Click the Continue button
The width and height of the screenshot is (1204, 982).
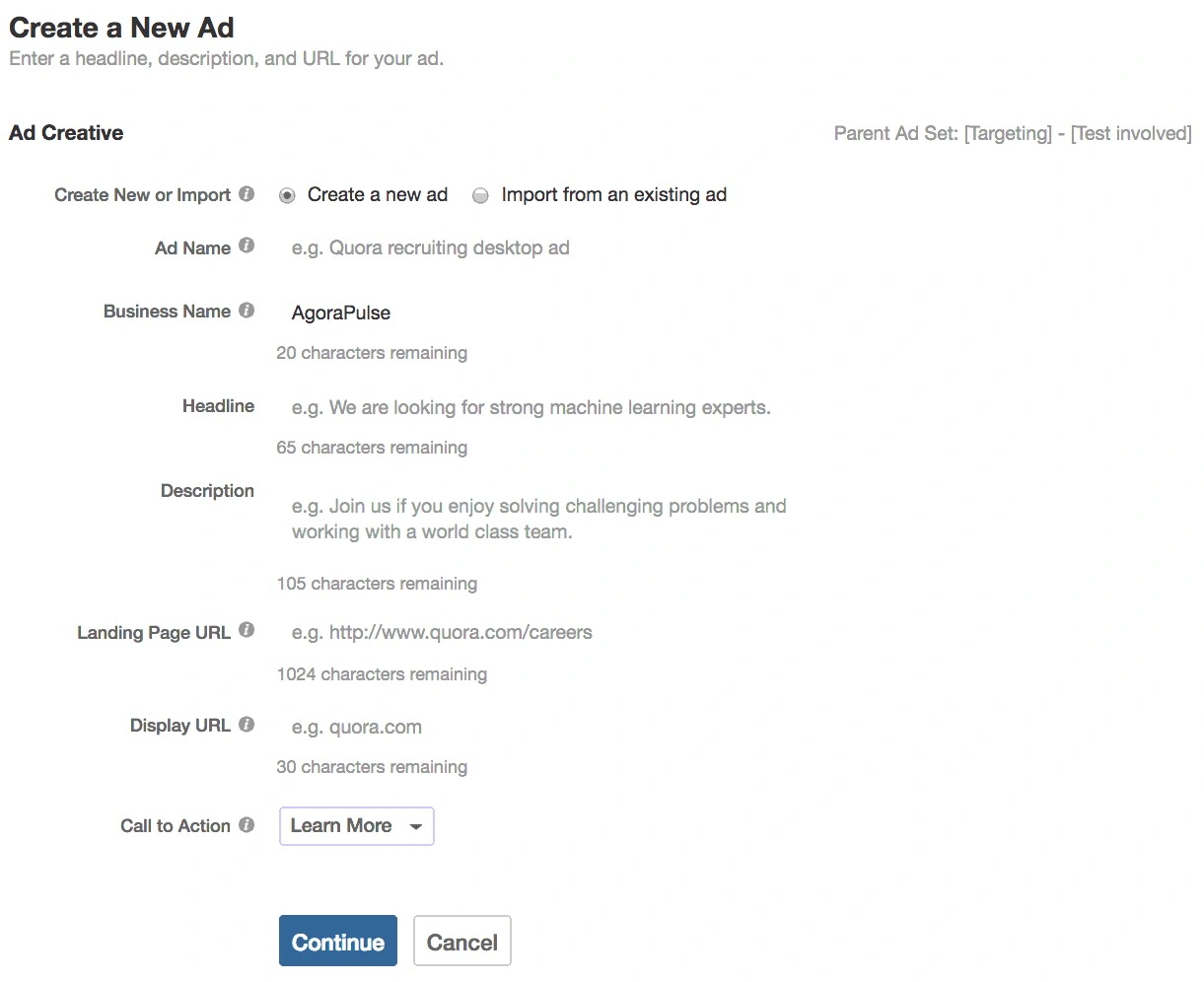tap(337, 941)
